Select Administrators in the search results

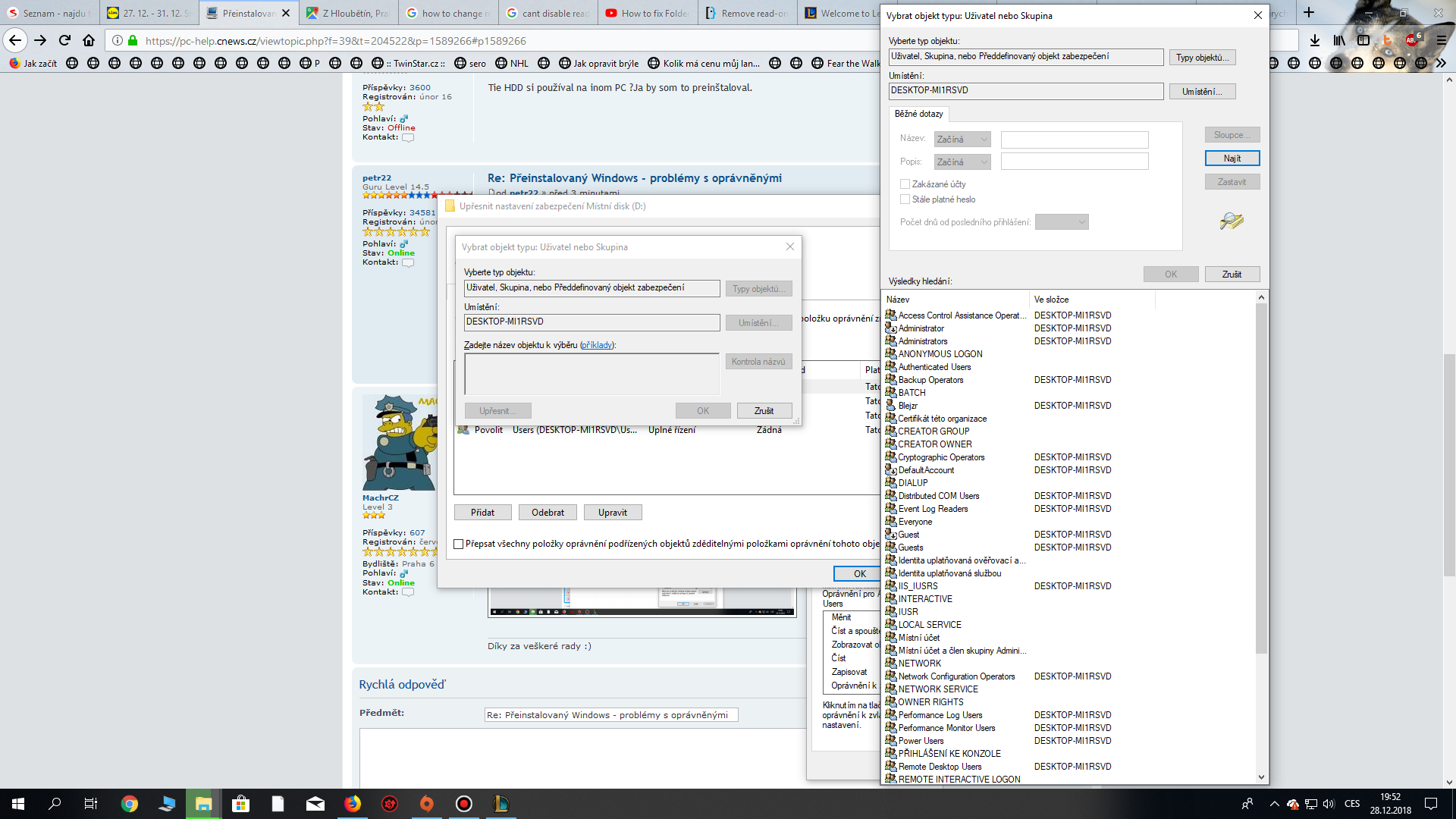point(922,341)
